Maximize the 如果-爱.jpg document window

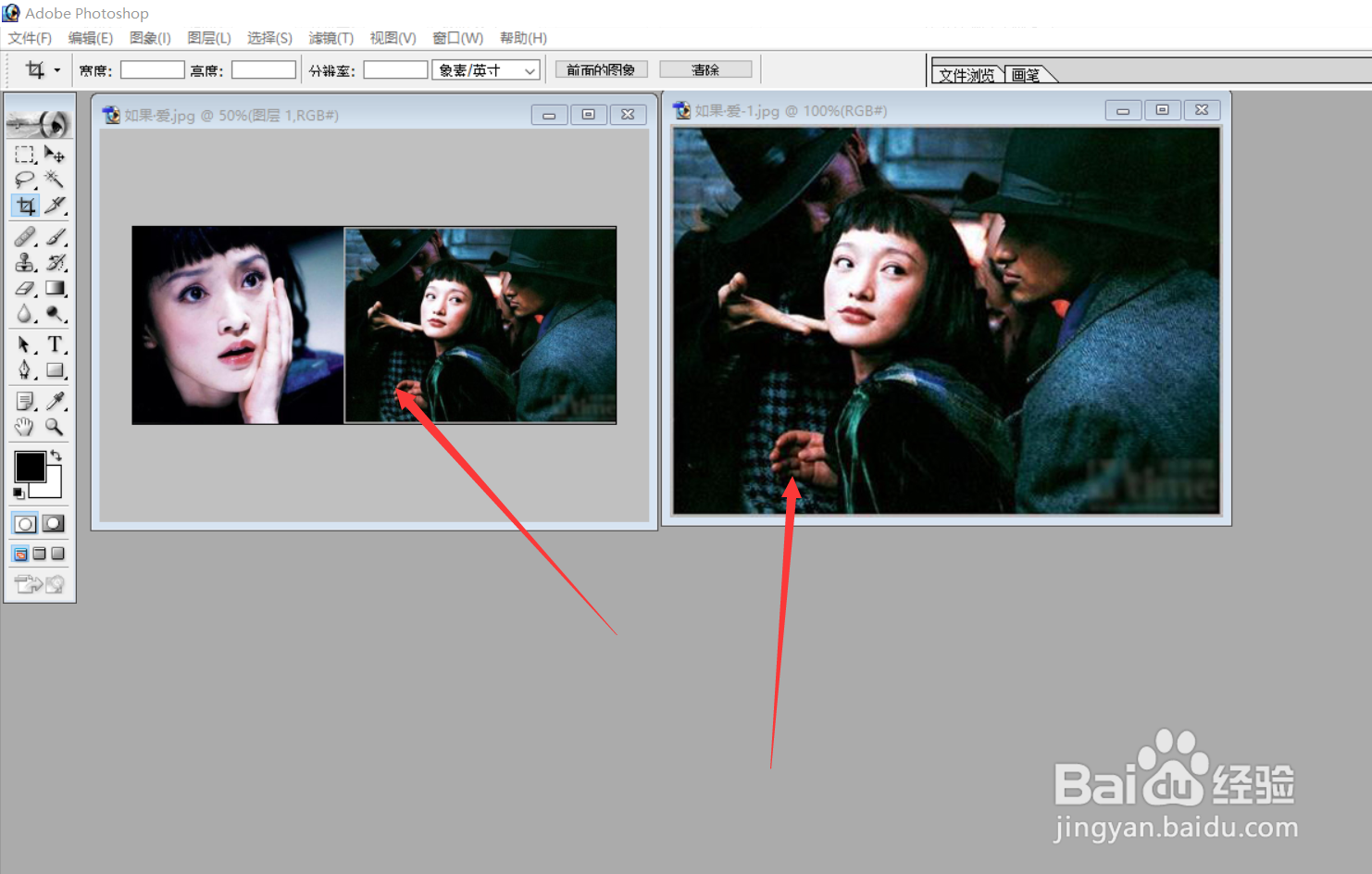click(x=588, y=115)
